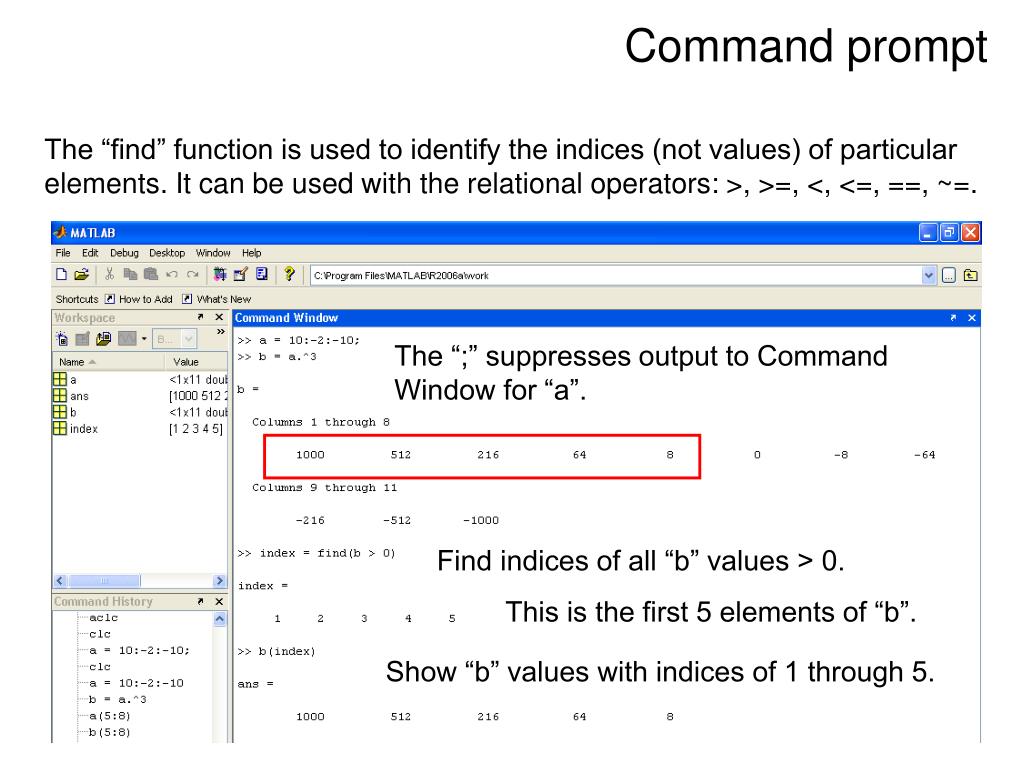This screenshot has width=1024, height=768.
Task: Click the What's New shortcut
Action: 216,299
